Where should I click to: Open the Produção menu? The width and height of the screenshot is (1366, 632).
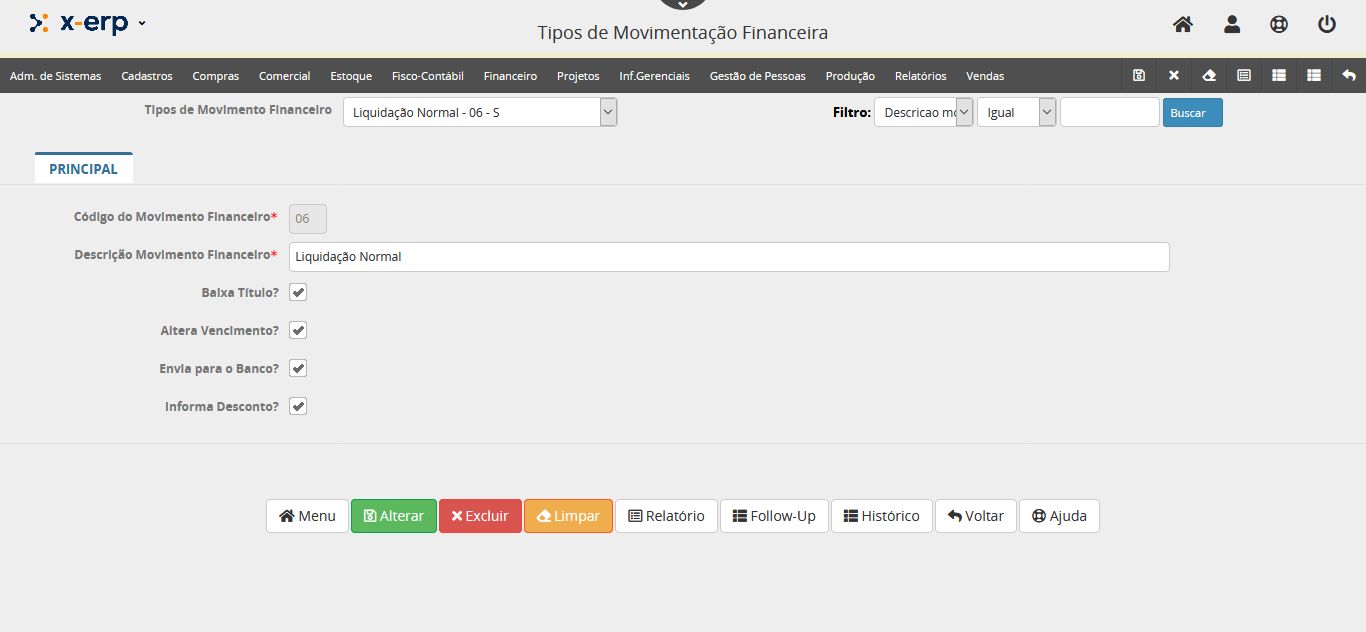click(850, 76)
